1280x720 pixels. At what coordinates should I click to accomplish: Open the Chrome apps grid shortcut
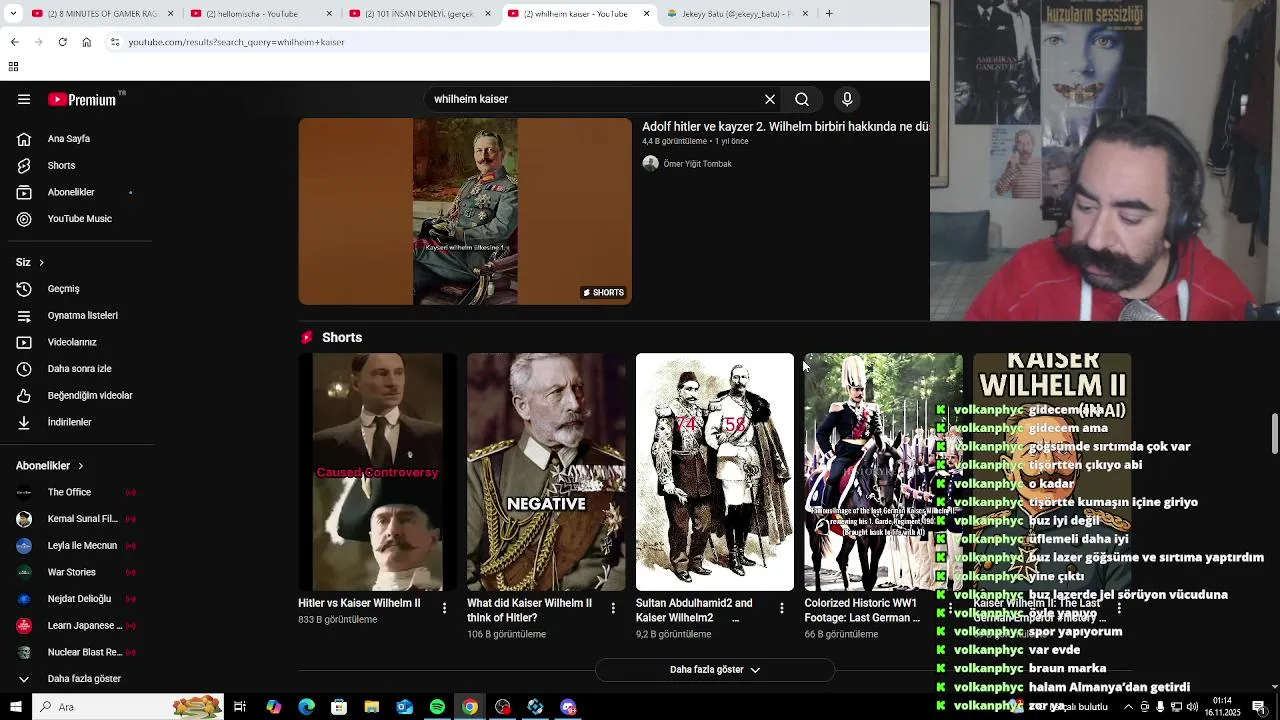coord(13,67)
